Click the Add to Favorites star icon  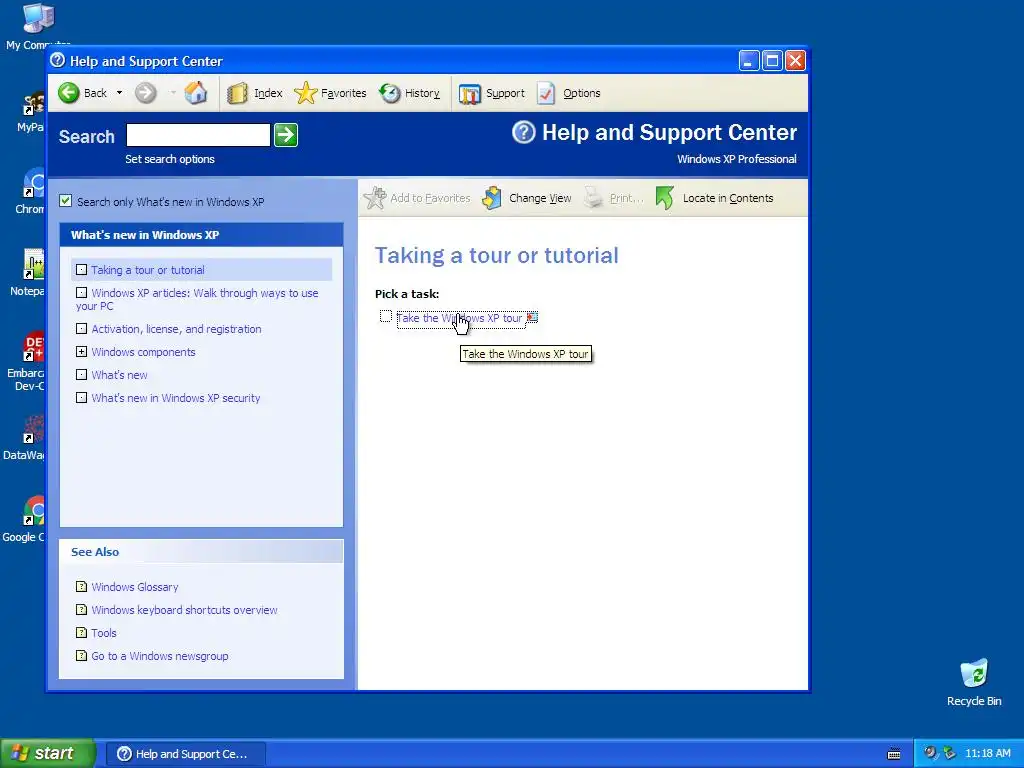[x=375, y=198]
